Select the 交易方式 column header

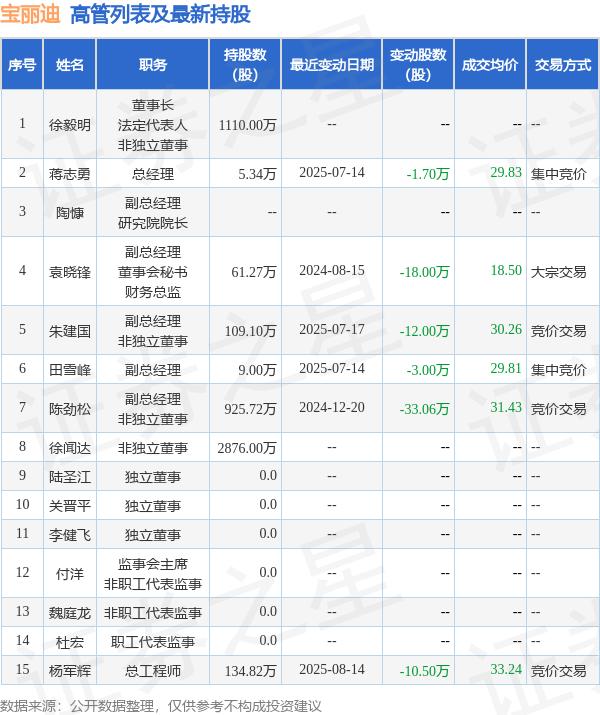563,64
